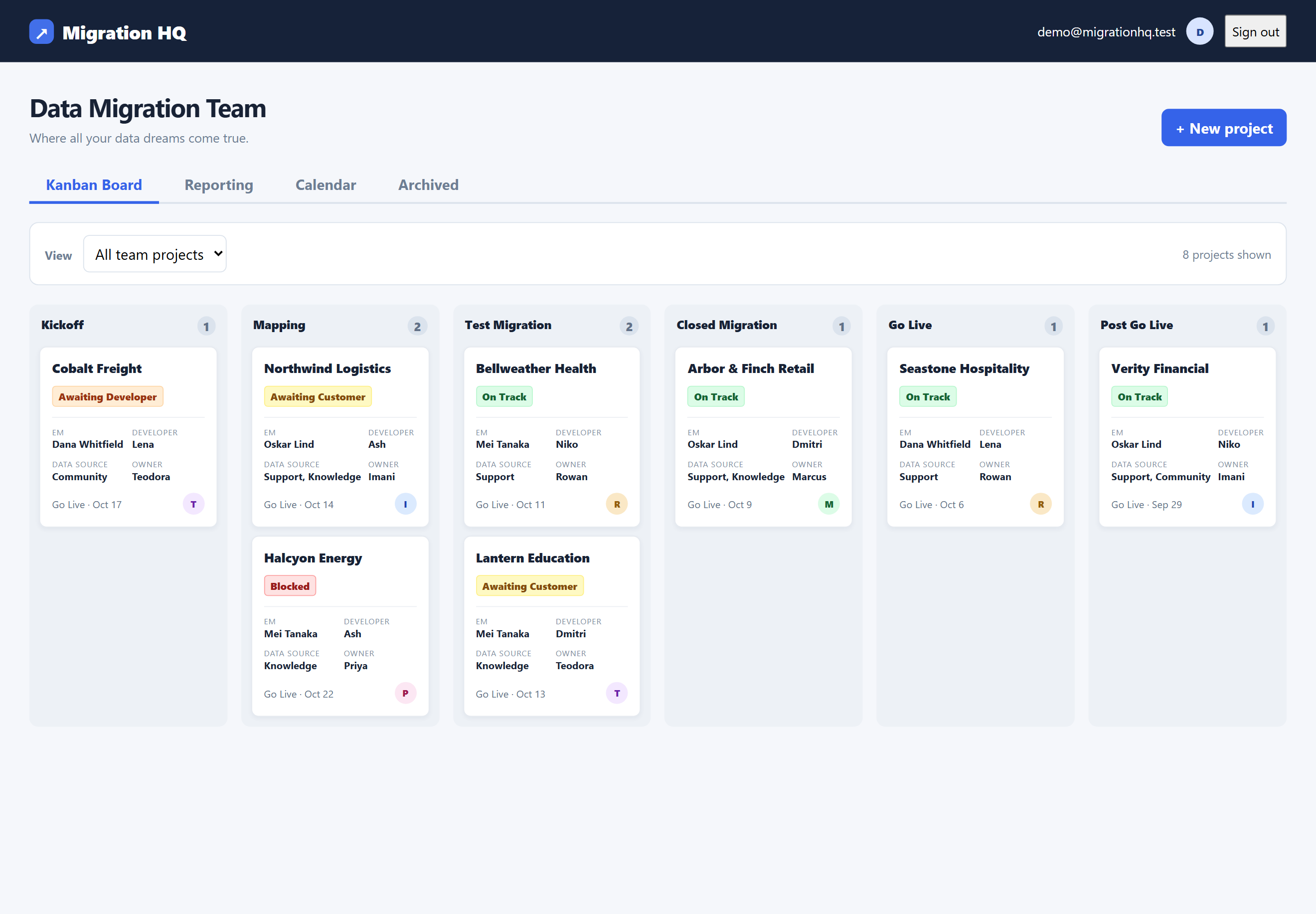Click the New project button

point(1223,128)
